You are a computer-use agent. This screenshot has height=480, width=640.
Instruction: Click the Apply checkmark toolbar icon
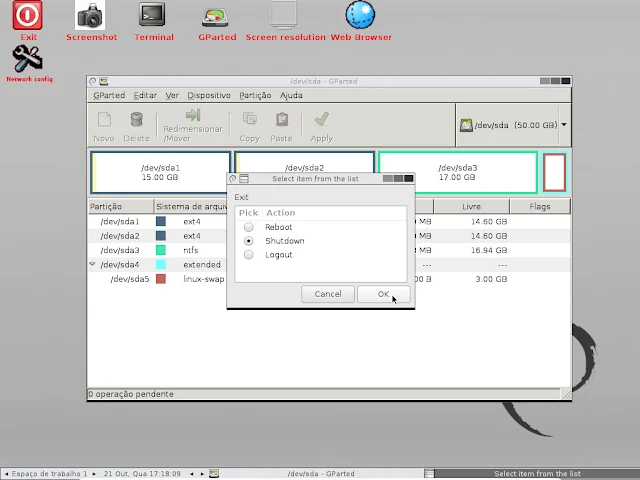322,127
